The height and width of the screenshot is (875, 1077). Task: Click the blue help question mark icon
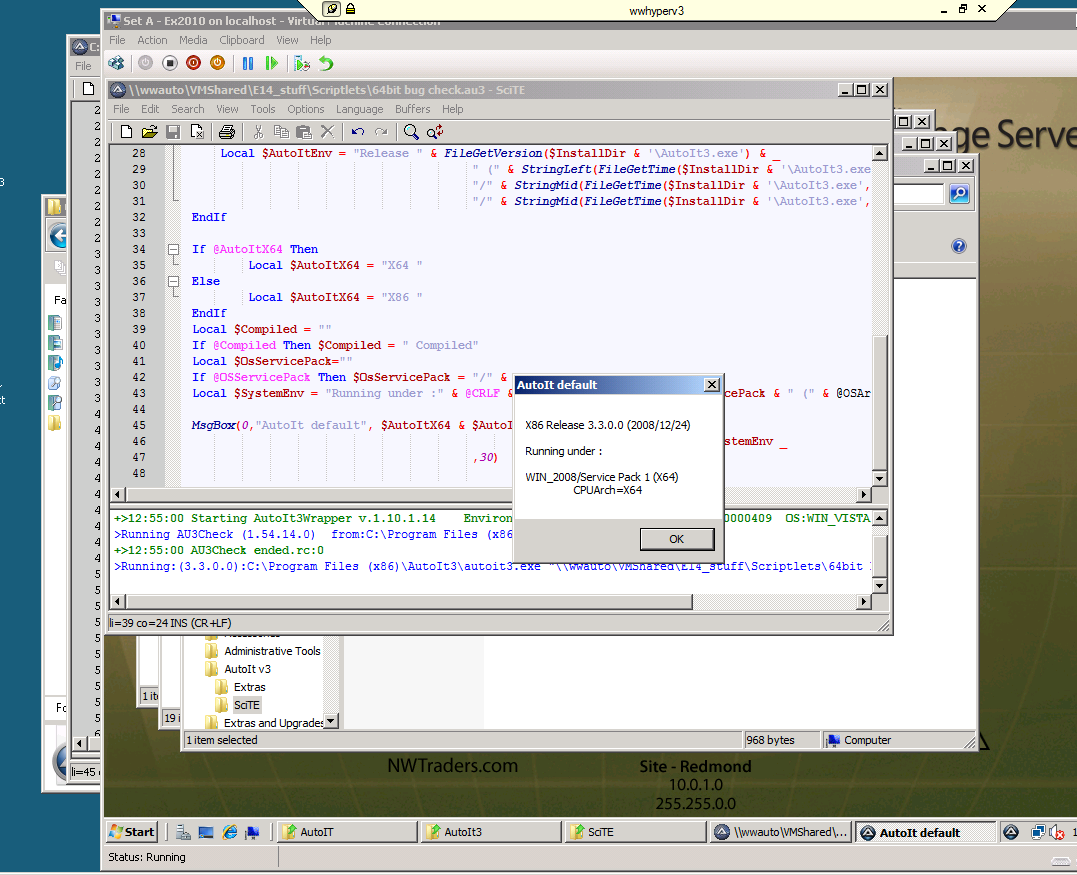pyautogui.click(x=959, y=246)
